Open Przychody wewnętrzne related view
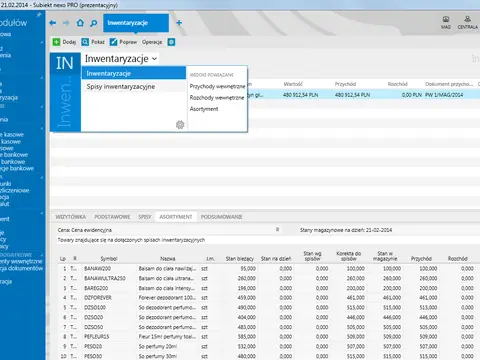The width and height of the screenshot is (480, 360). click(217, 86)
